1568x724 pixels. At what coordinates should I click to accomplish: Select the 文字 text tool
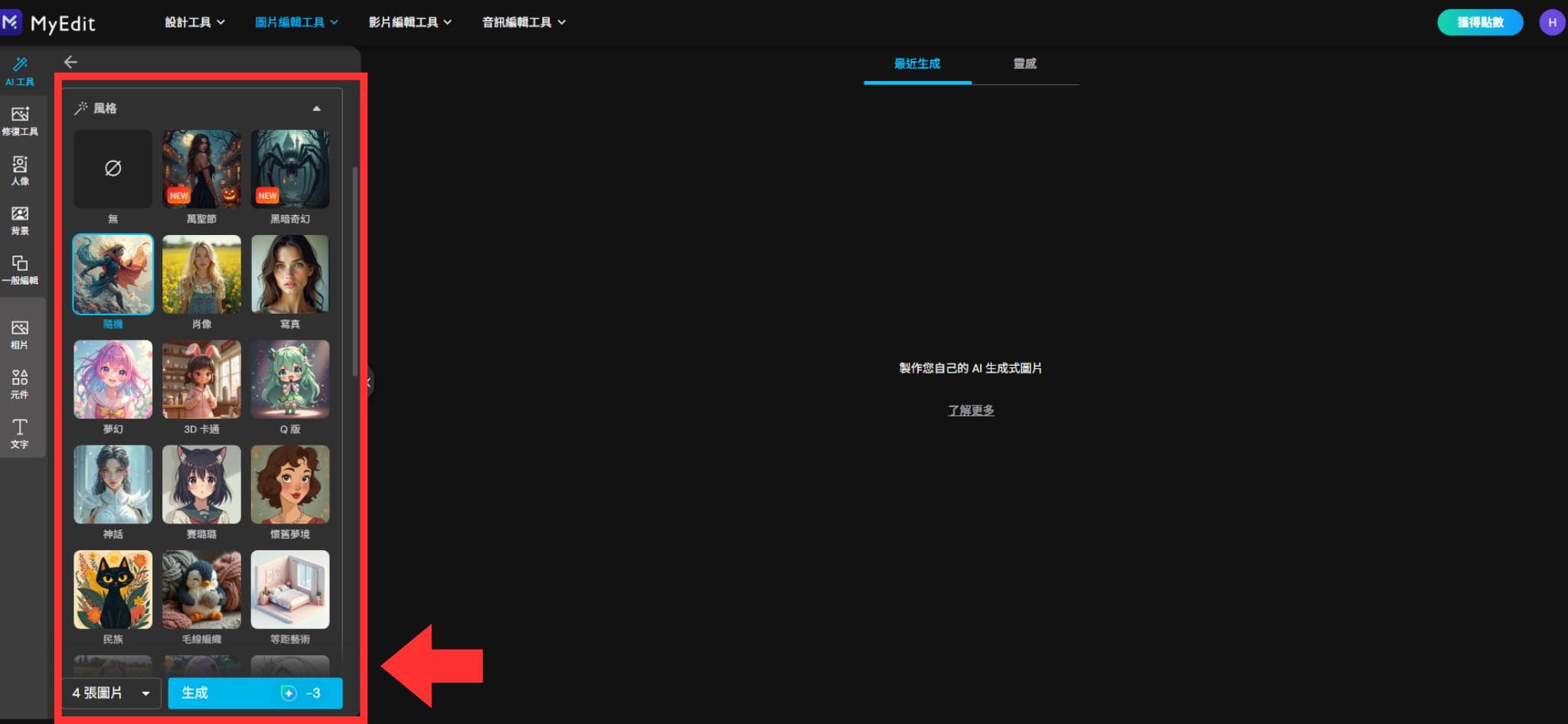(20, 434)
